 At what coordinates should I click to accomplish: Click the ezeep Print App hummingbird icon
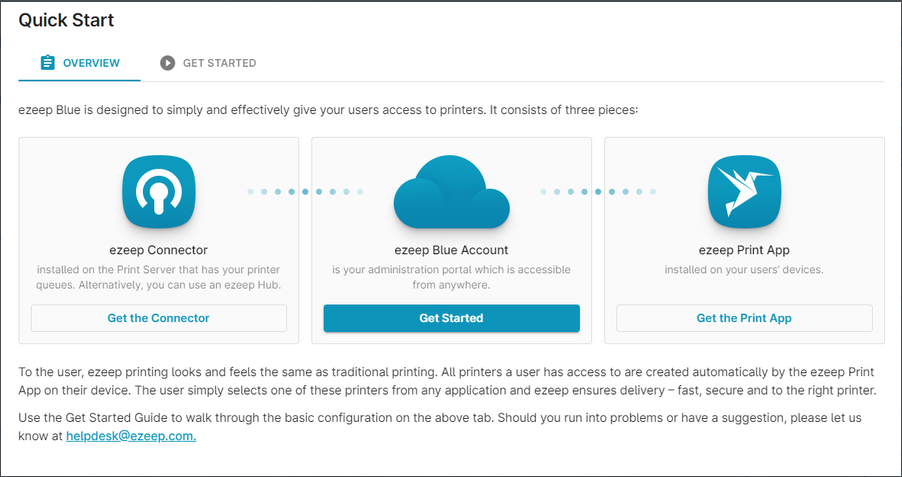click(x=744, y=192)
